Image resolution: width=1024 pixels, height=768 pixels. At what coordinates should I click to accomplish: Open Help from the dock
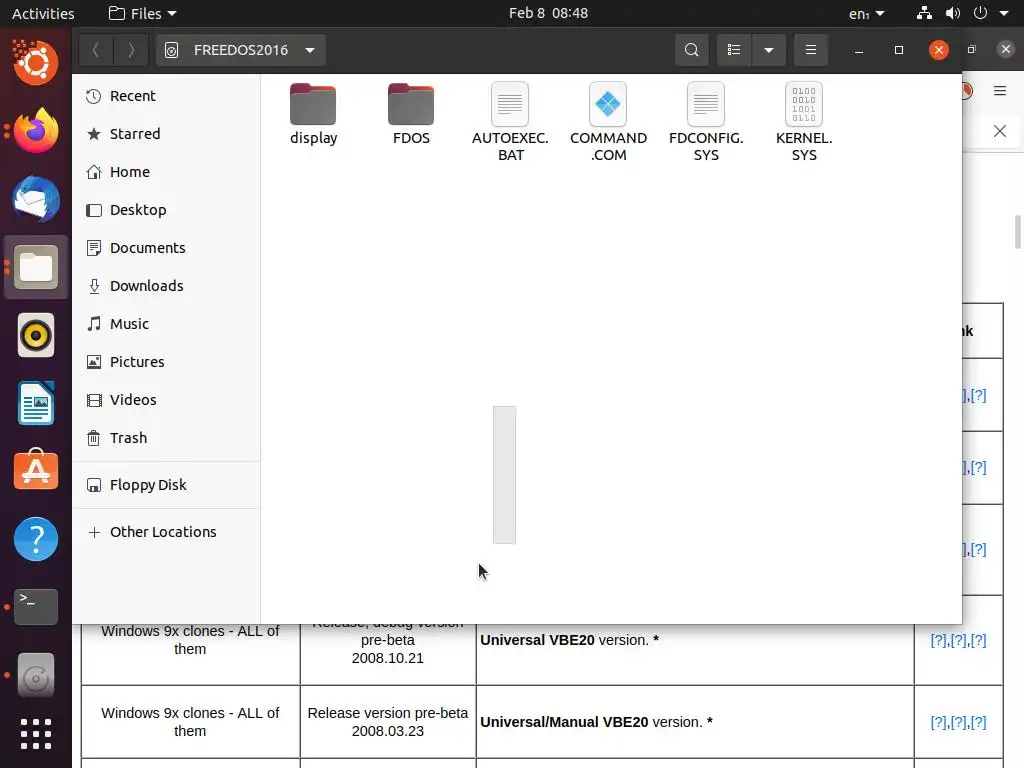tap(36, 539)
